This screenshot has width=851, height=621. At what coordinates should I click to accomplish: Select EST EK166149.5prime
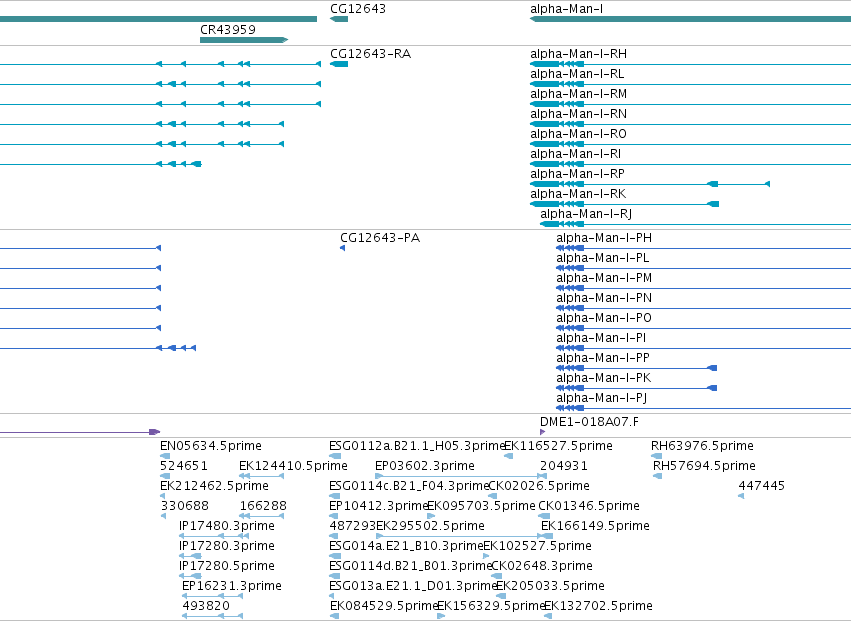pyautogui.click(x=595, y=526)
